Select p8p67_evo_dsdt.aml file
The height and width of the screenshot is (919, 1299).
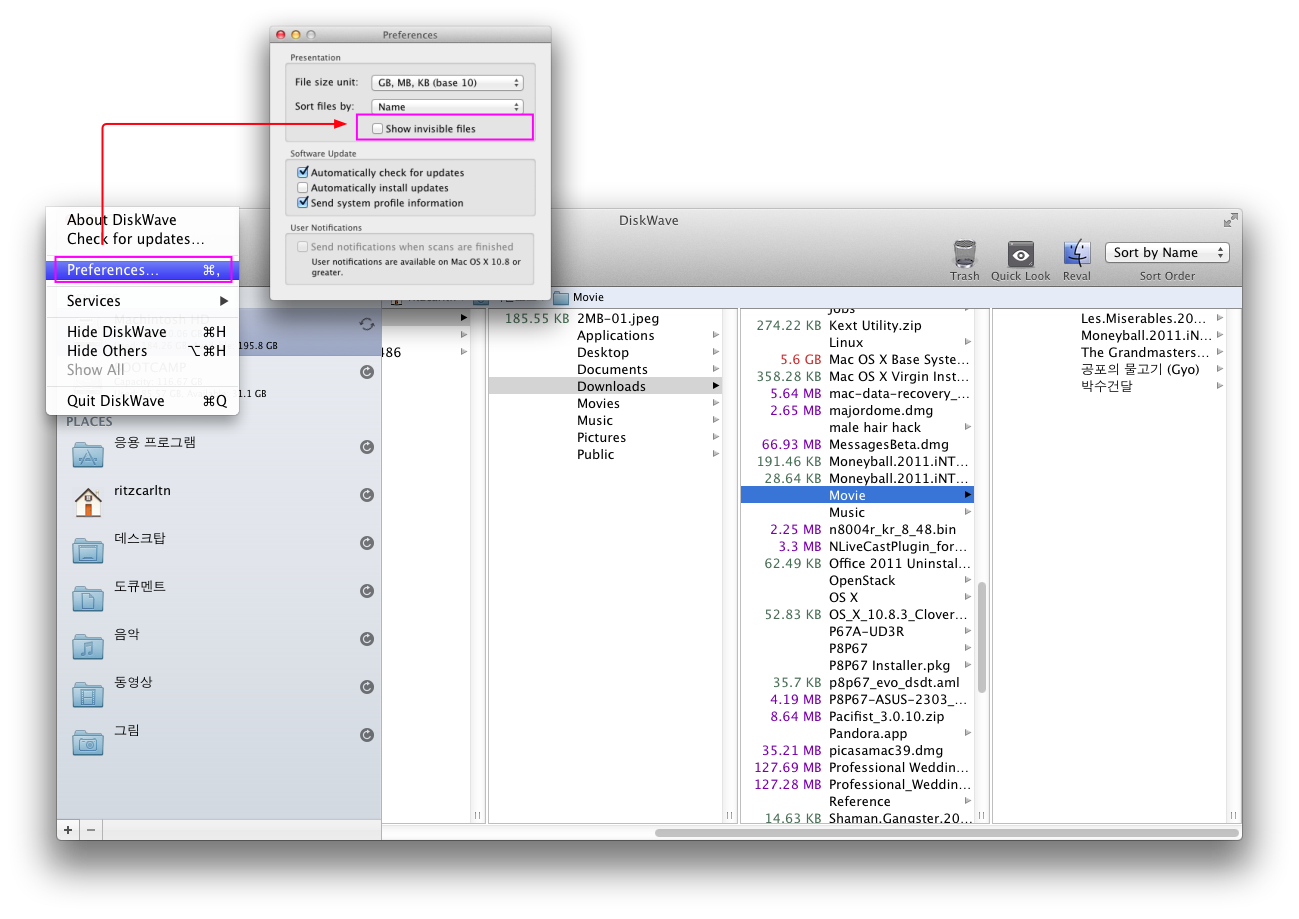point(857,683)
